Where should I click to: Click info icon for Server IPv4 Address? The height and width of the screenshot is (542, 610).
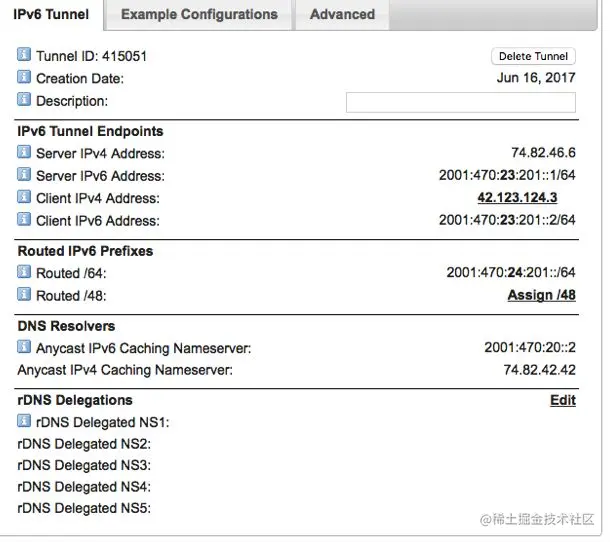[24, 152]
